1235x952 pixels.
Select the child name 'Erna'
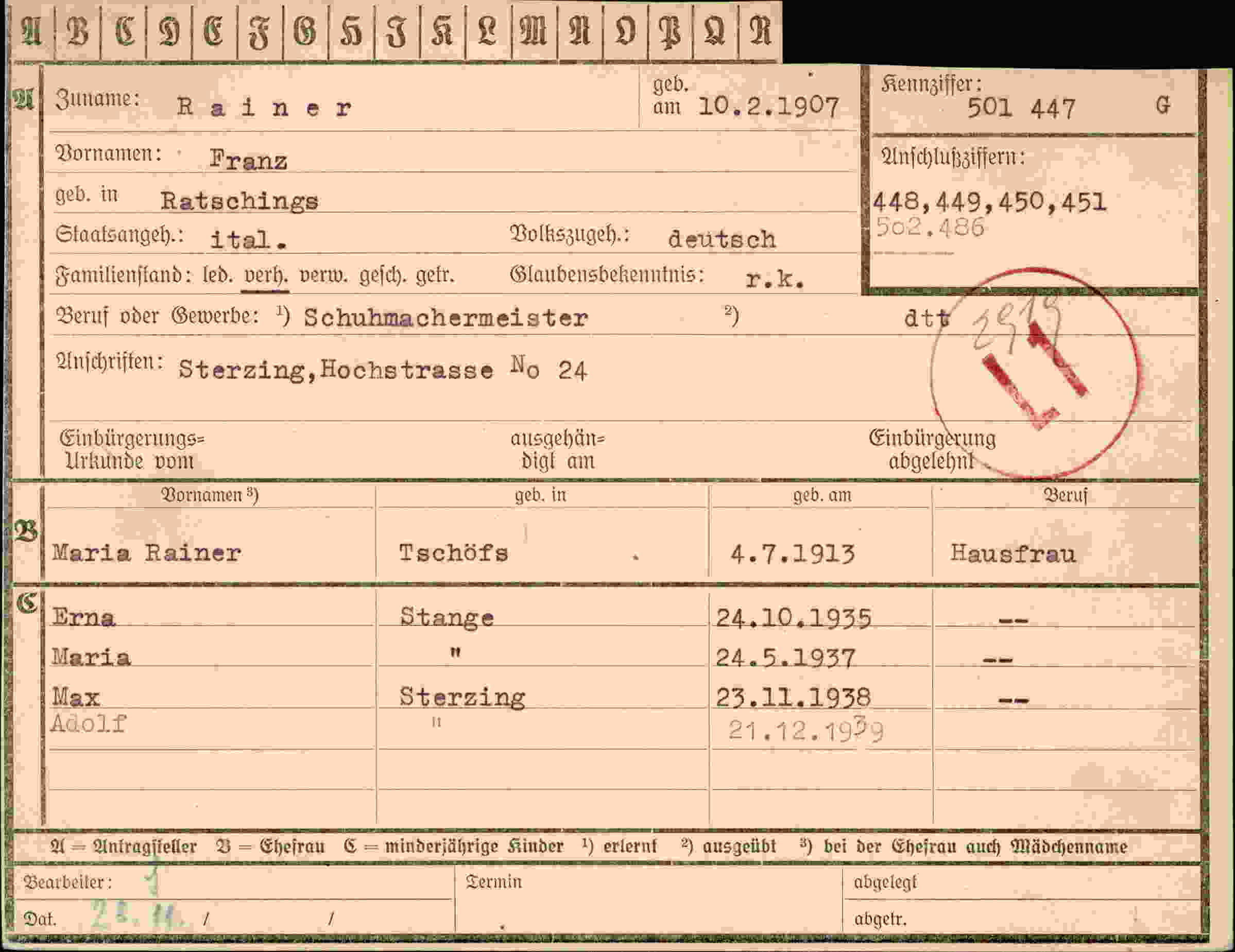[x=84, y=617]
